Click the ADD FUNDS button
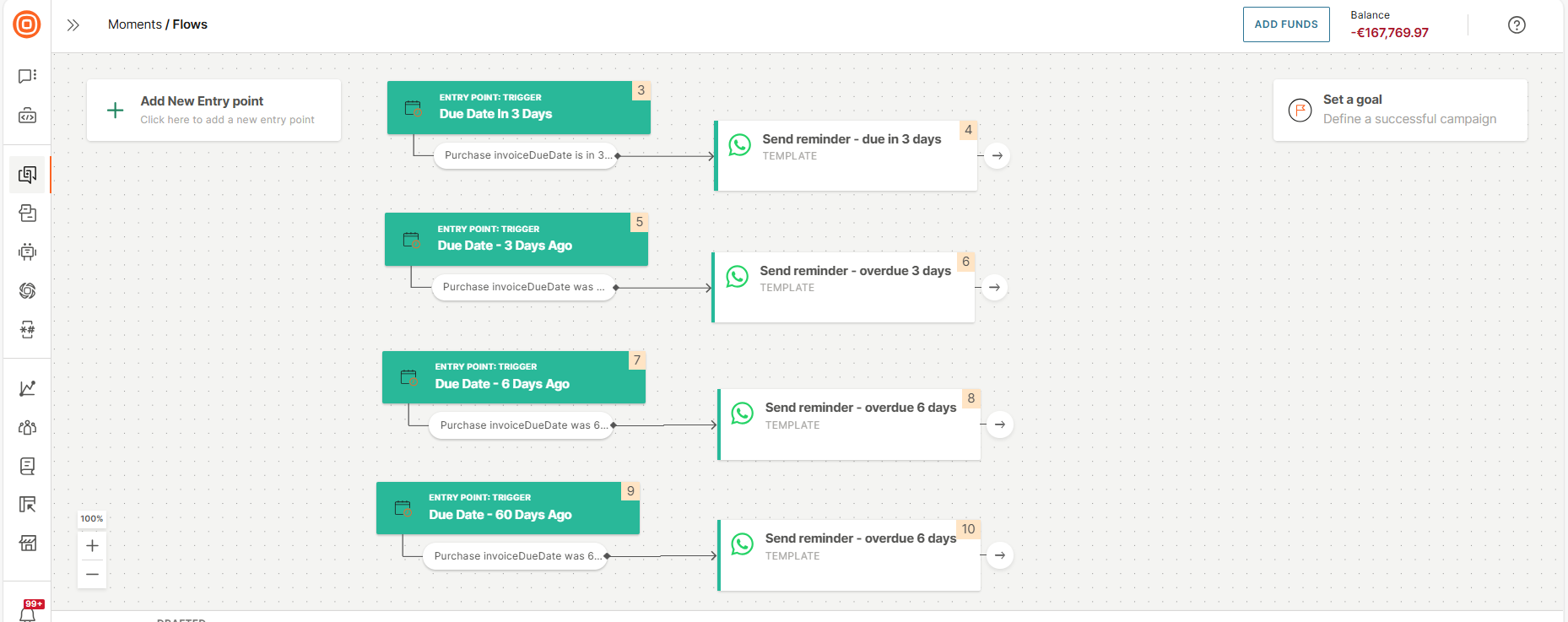The width and height of the screenshot is (1568, 622). 1286,24
